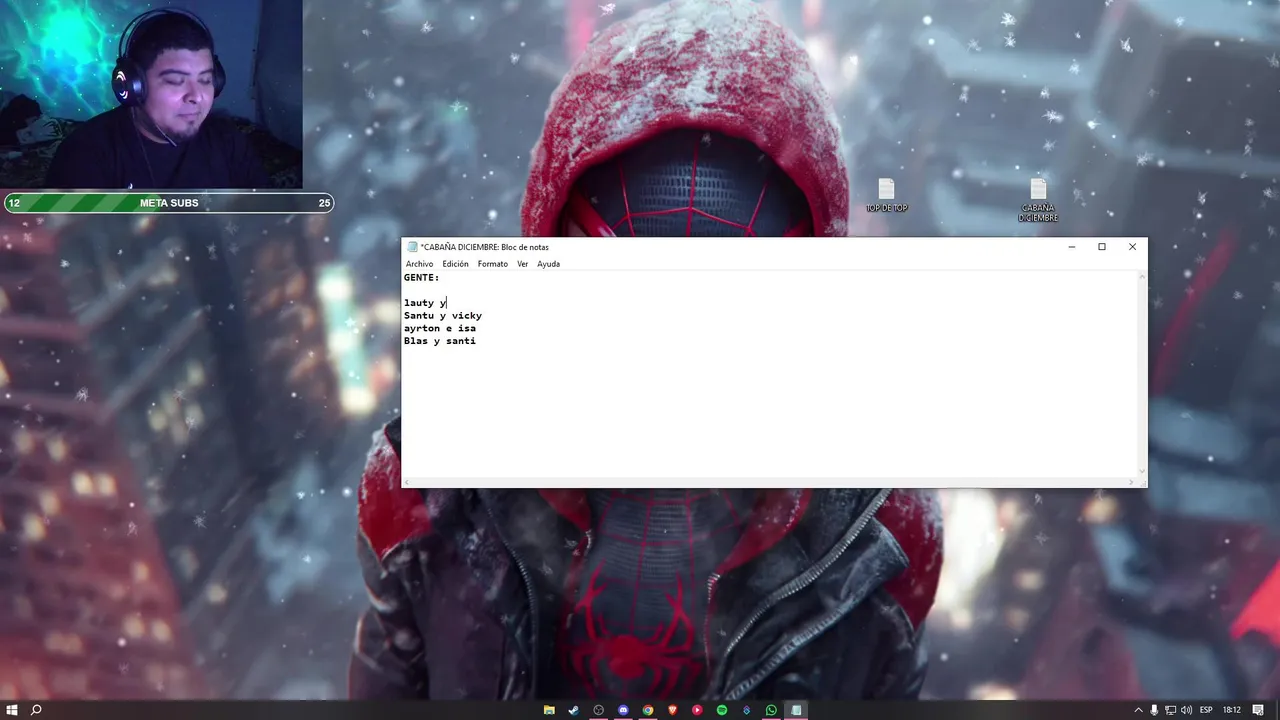Switch to Notepad taskbar button

(x=796, y=710)
